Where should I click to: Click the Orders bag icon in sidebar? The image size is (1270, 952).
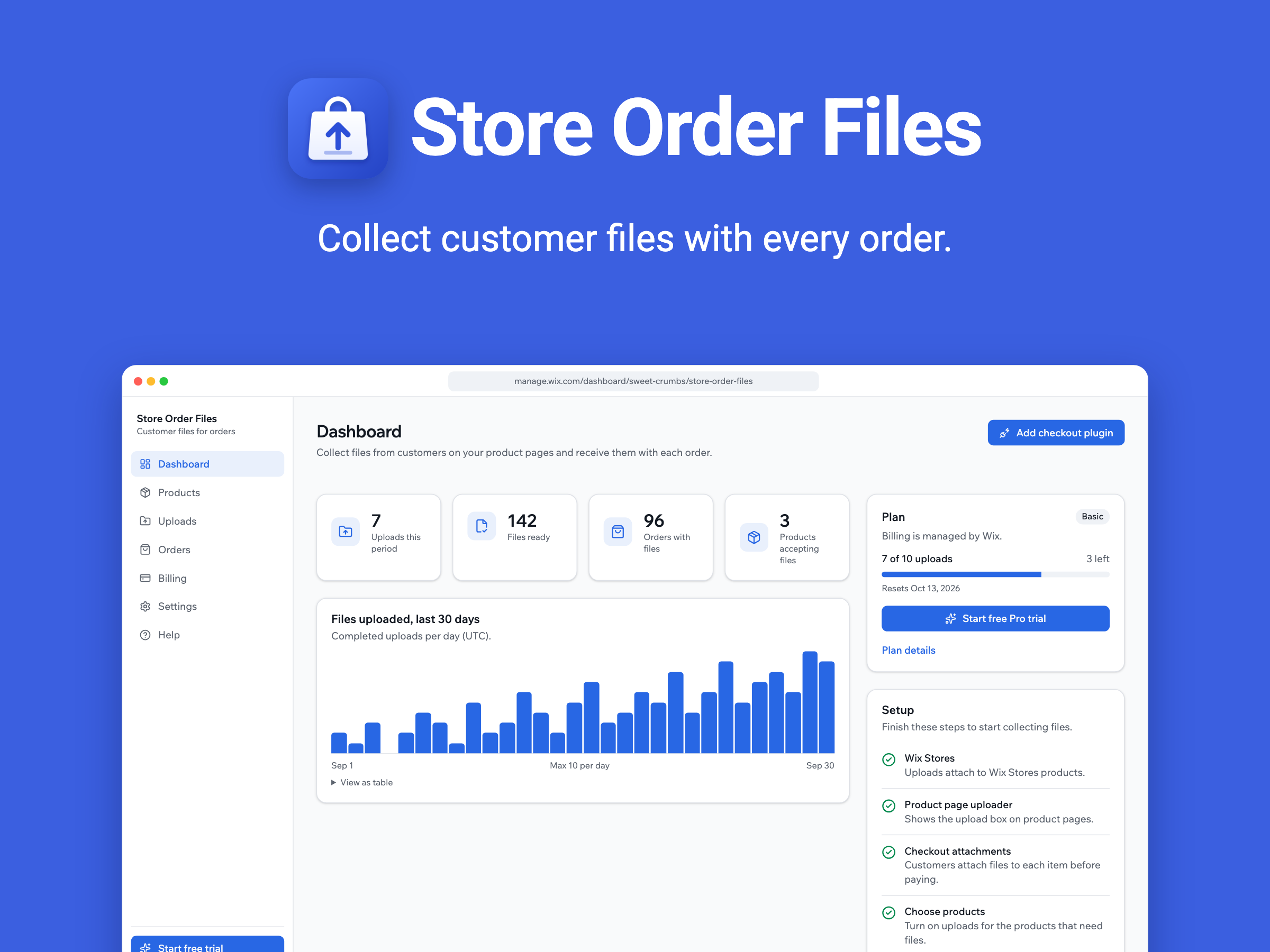[146, 549]
